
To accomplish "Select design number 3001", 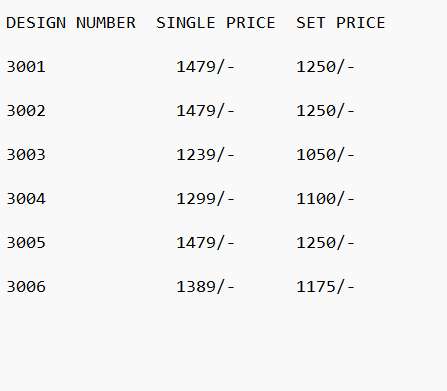I will [x=26, y=67].
